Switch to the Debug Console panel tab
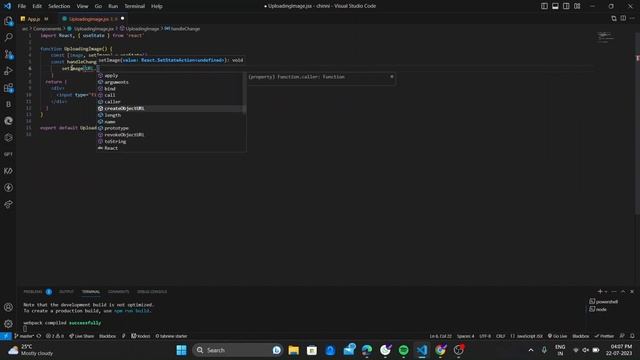The width and height of the screenshot is (640, 360). coord(152,292)
